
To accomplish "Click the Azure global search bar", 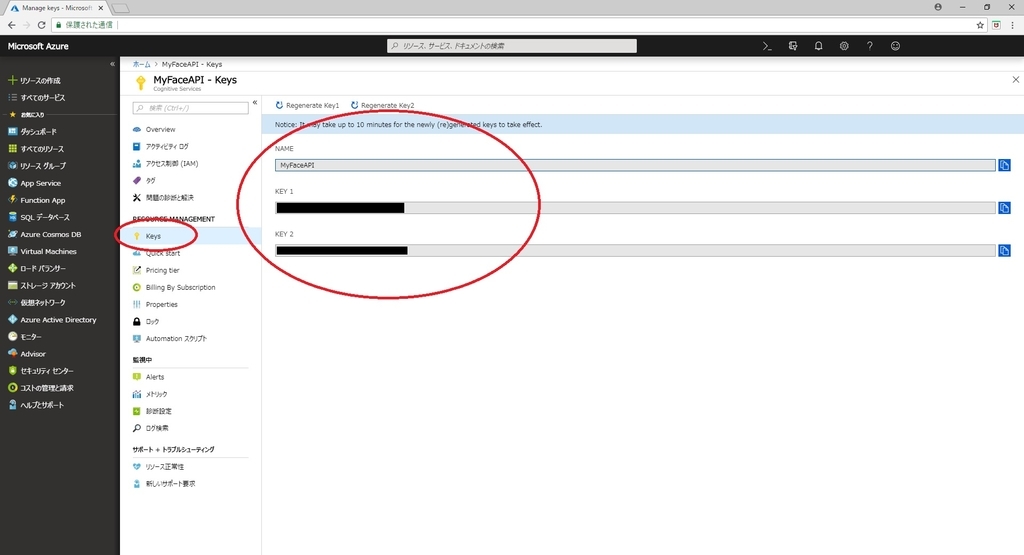I will 512,46.
